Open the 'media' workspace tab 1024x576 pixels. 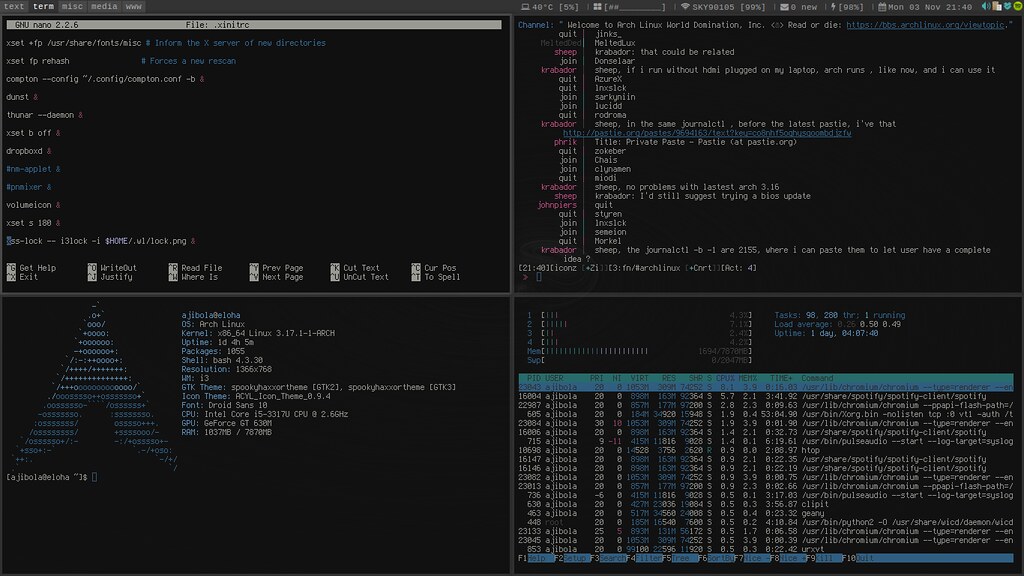103,7
